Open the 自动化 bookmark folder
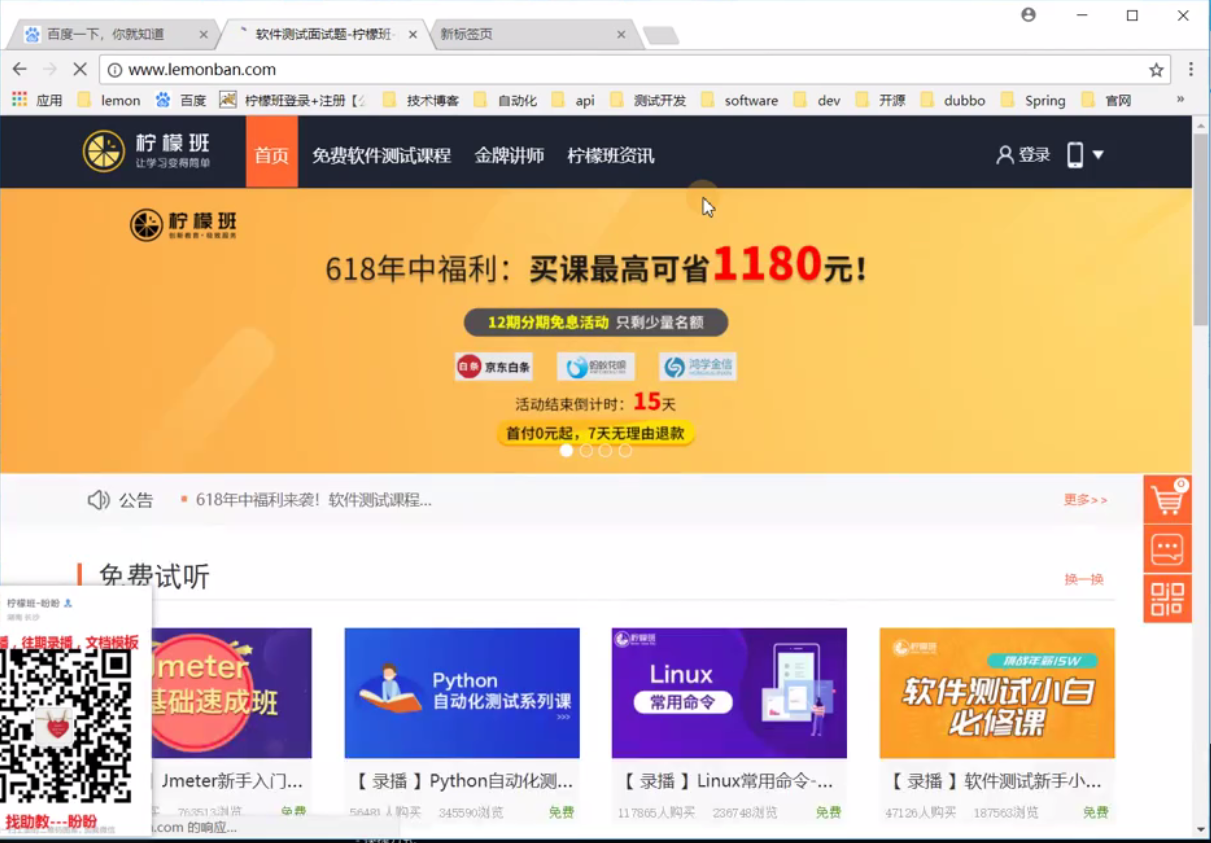 coord(506,100)
